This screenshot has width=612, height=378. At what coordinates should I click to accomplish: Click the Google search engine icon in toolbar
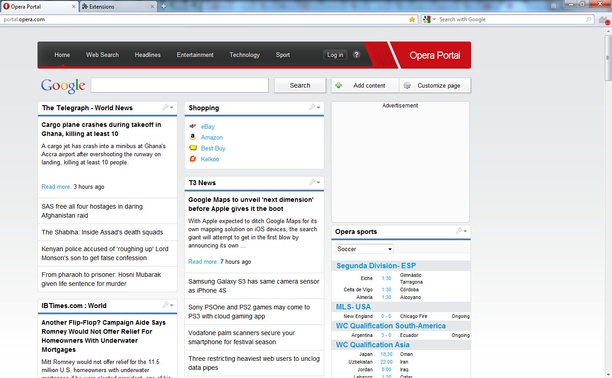[x=427, y=19]
